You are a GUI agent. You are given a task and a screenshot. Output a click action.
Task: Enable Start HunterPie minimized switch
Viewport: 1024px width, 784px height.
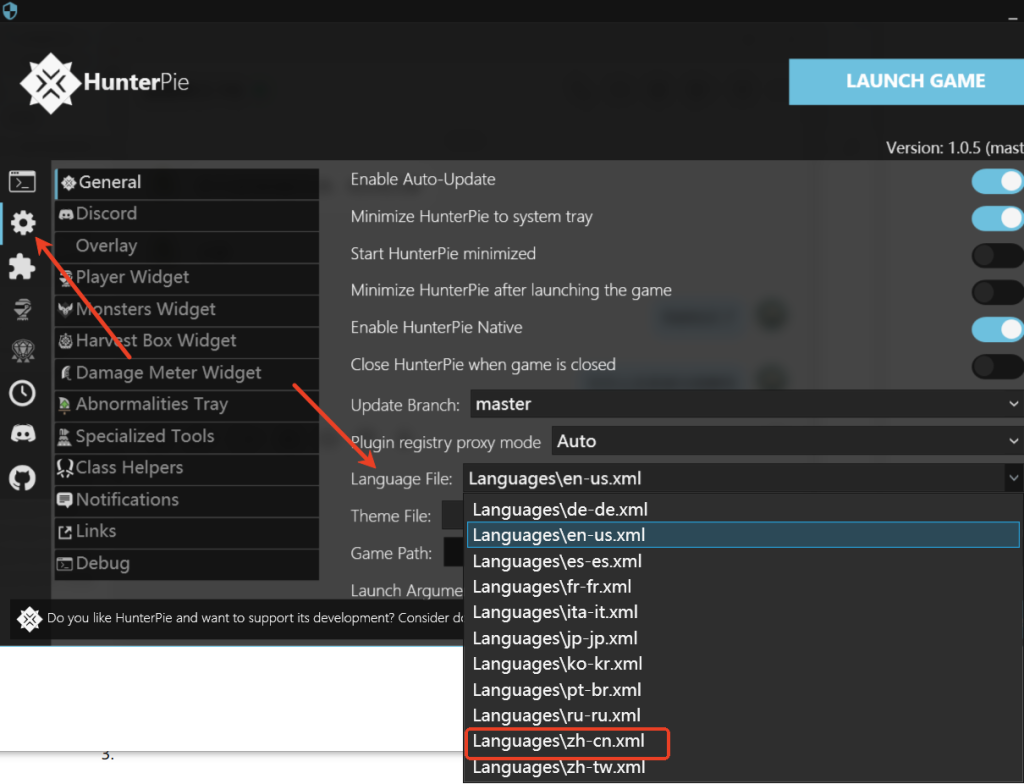pos(996,255)
